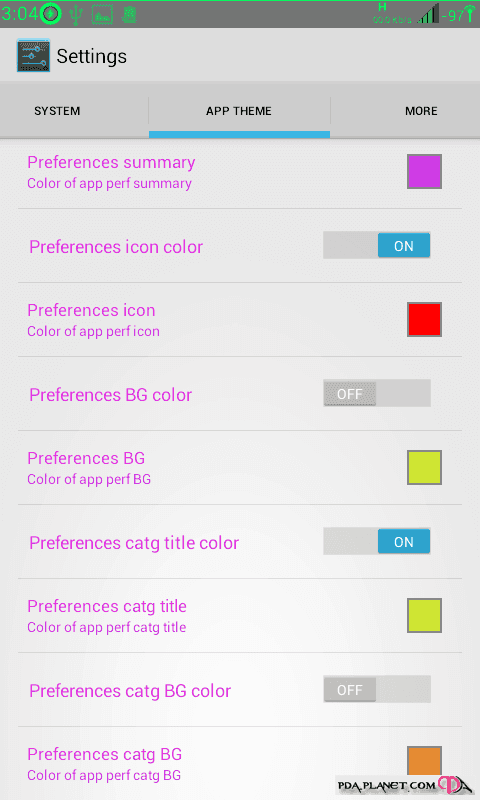Open the purple Preferences summary color swatch
This screenshot has width=480, height=800.
coord(424,171)
